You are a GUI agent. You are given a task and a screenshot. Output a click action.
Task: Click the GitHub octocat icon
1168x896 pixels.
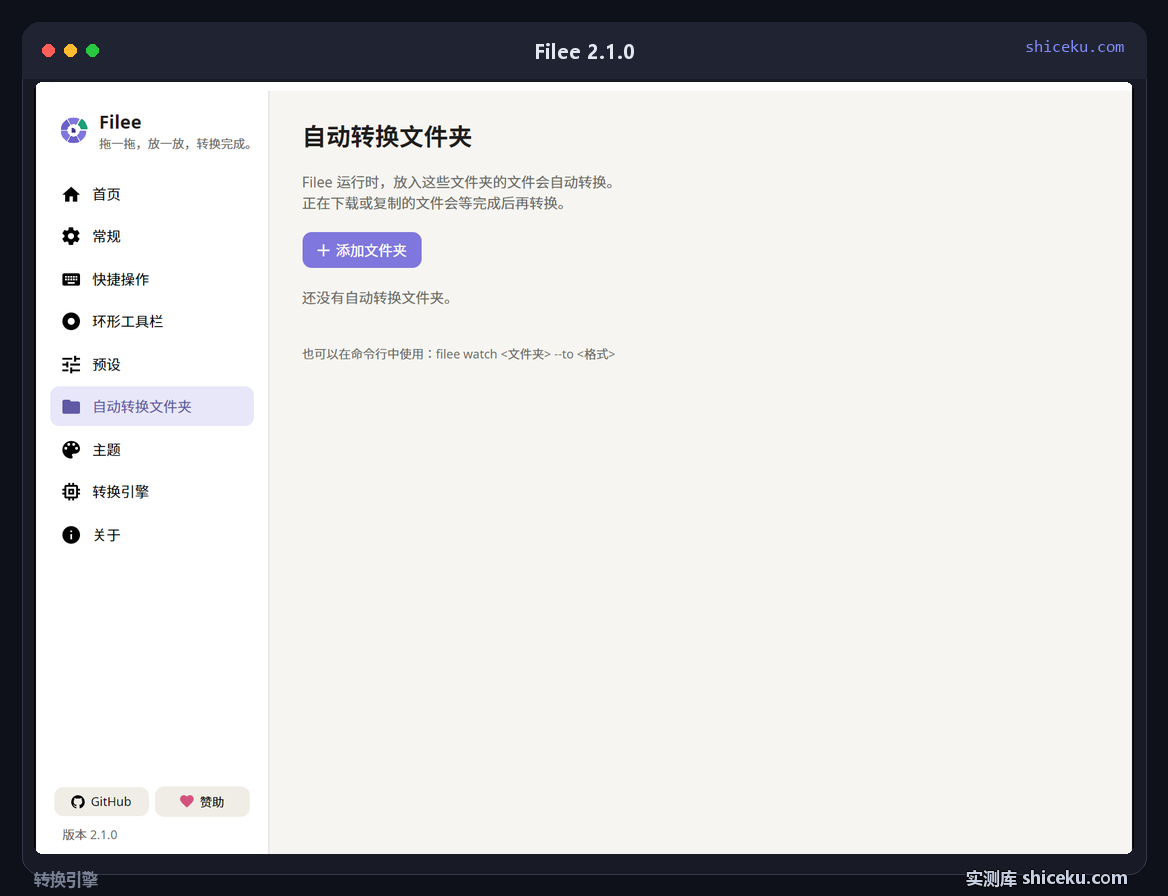[x=77, y=801]
